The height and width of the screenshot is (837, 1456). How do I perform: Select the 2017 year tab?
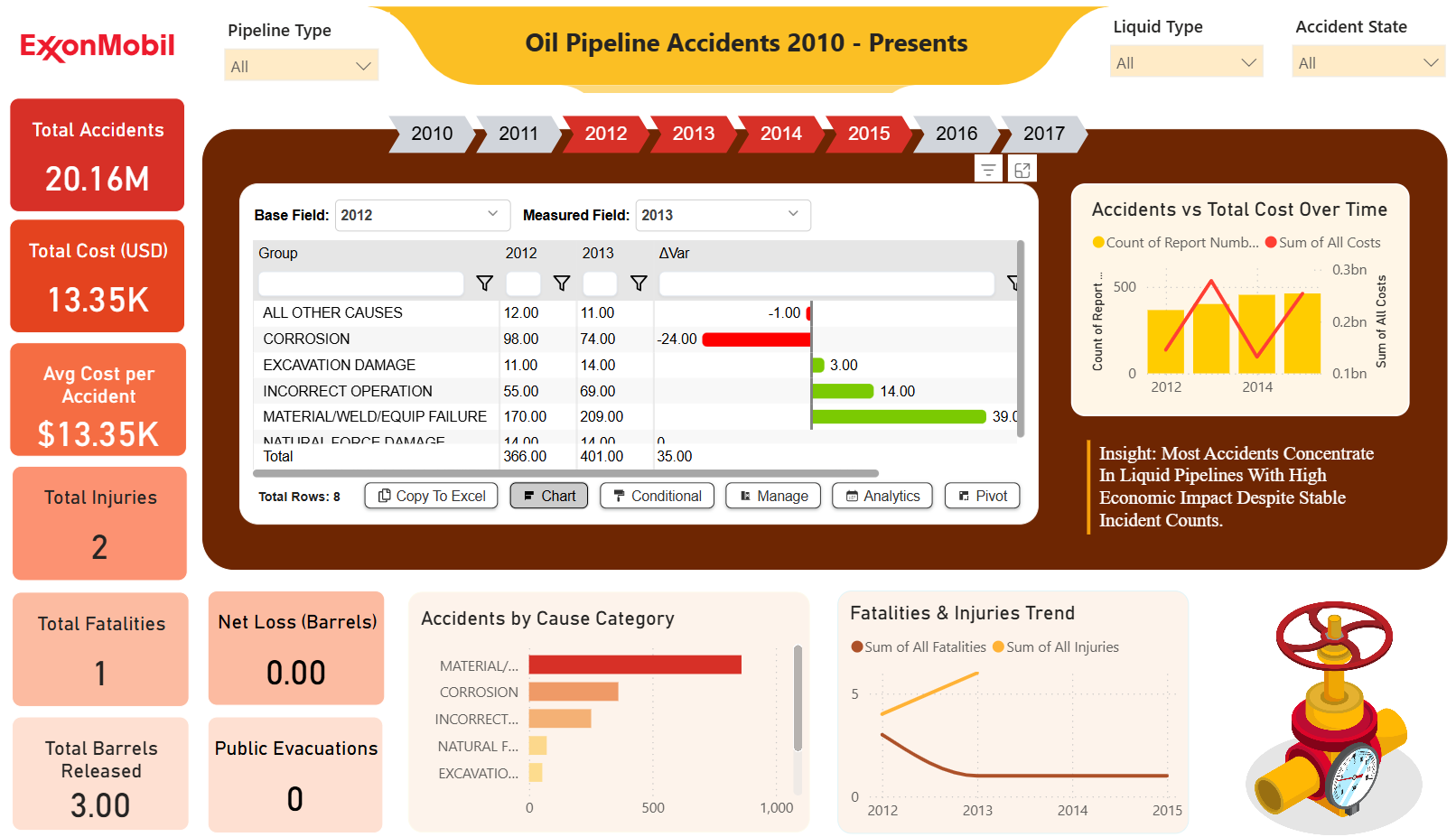click(x=1044, y=134)
